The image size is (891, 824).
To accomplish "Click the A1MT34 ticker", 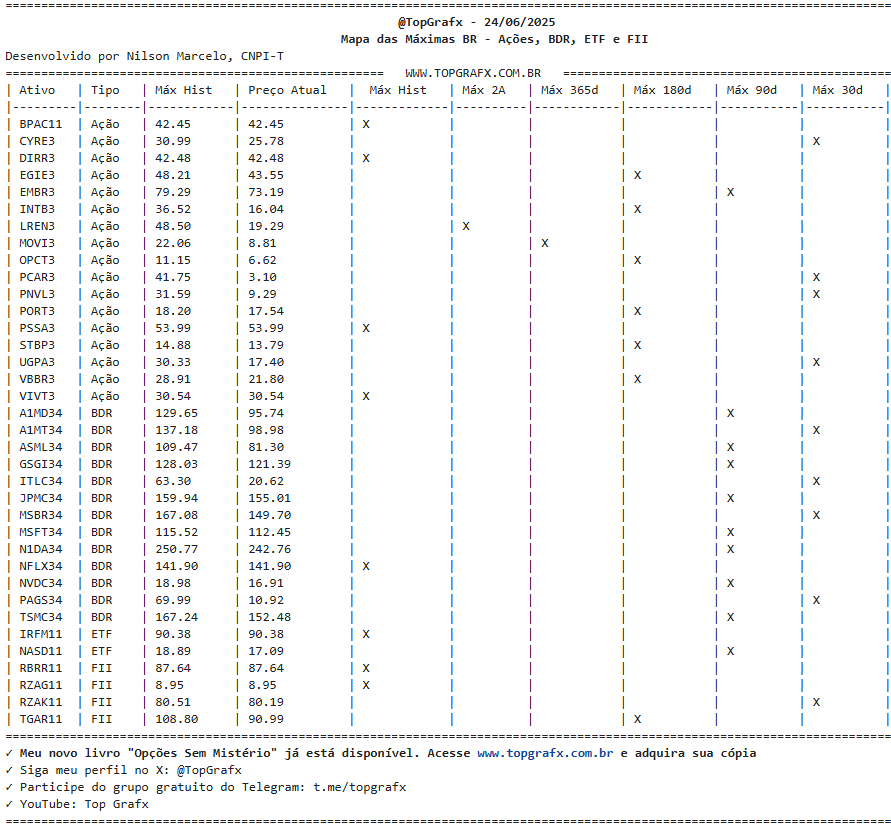I will 40,430.
